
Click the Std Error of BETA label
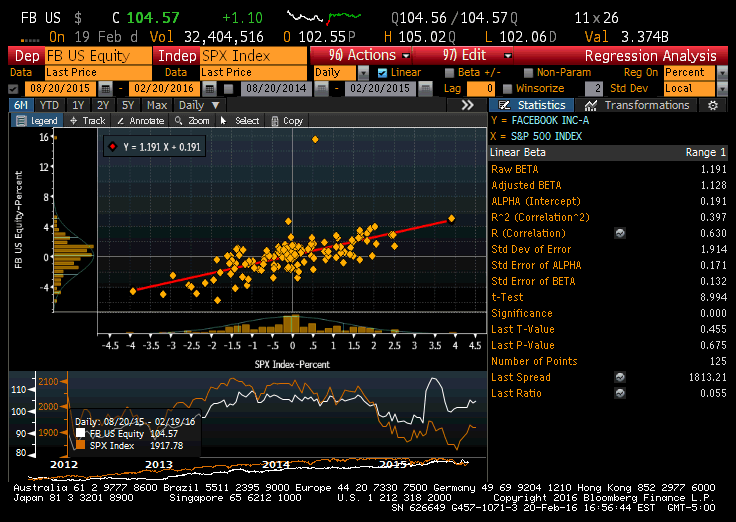533,281
